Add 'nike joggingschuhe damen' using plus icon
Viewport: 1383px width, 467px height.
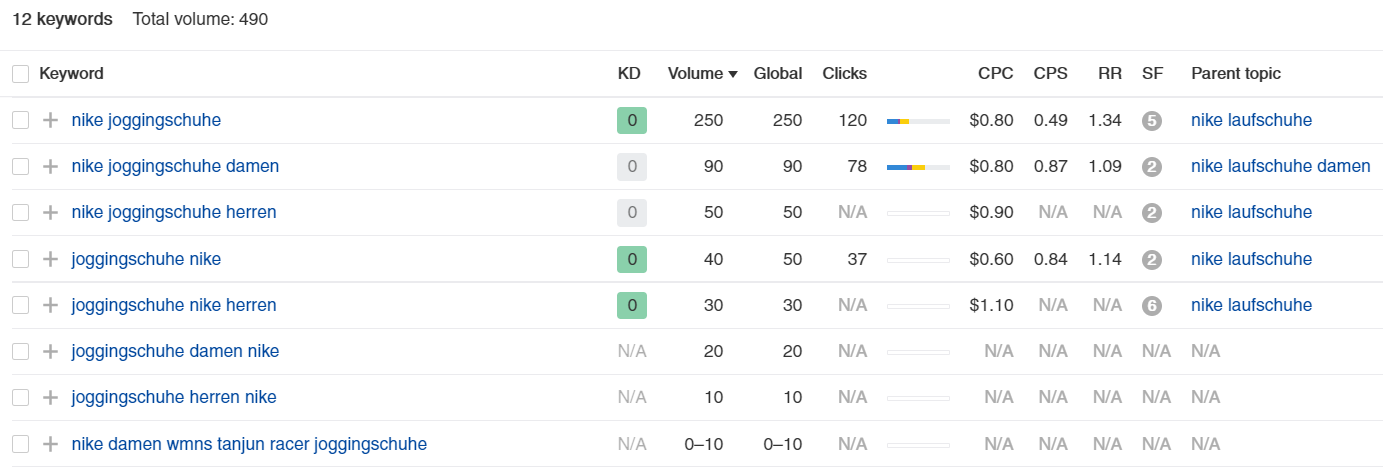pyautogui.click(x=51, y=167)
